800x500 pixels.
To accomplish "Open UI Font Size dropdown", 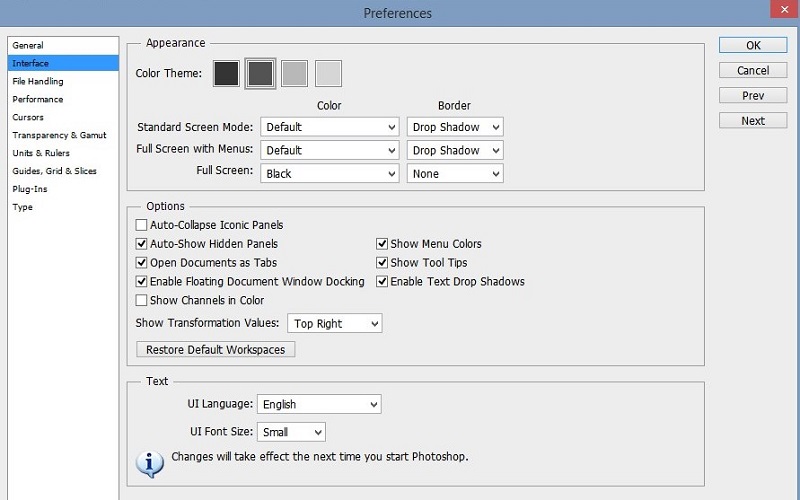I will 291,432.
